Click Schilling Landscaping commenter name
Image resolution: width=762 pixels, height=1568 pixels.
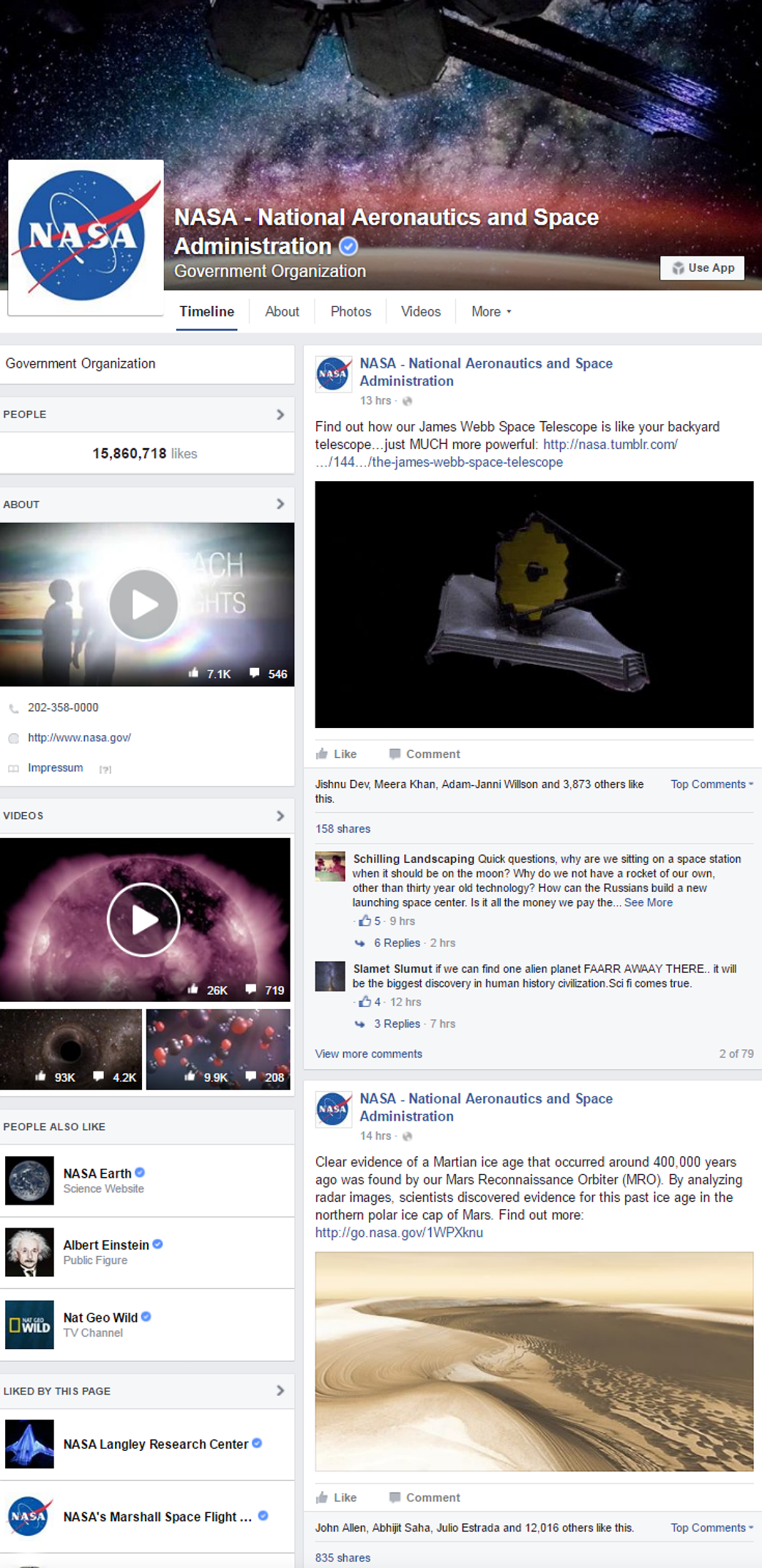pyautogui.click(x=414, y=858)
